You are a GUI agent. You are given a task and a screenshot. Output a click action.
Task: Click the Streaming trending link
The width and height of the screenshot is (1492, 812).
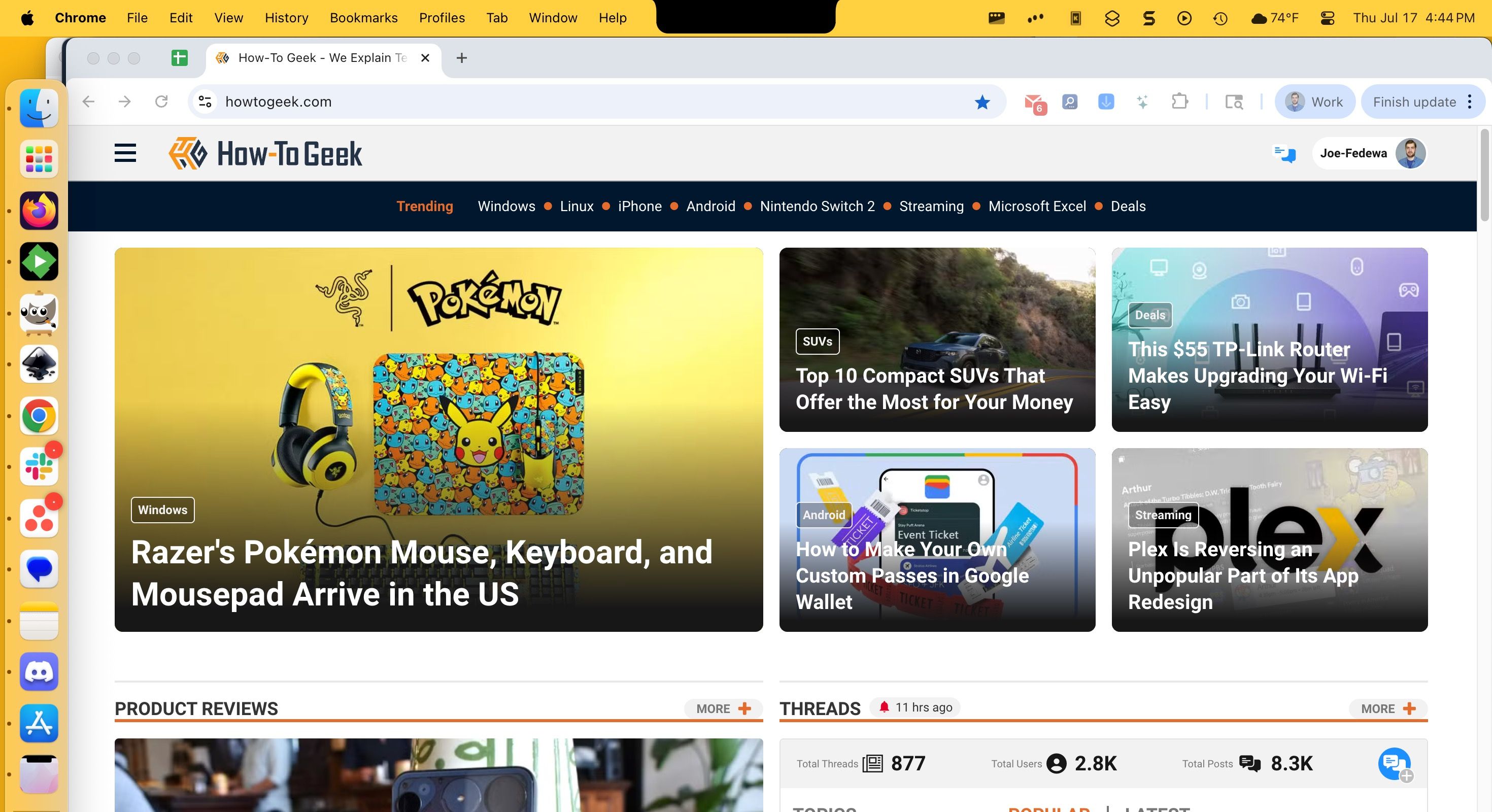[x=931, y=206]
